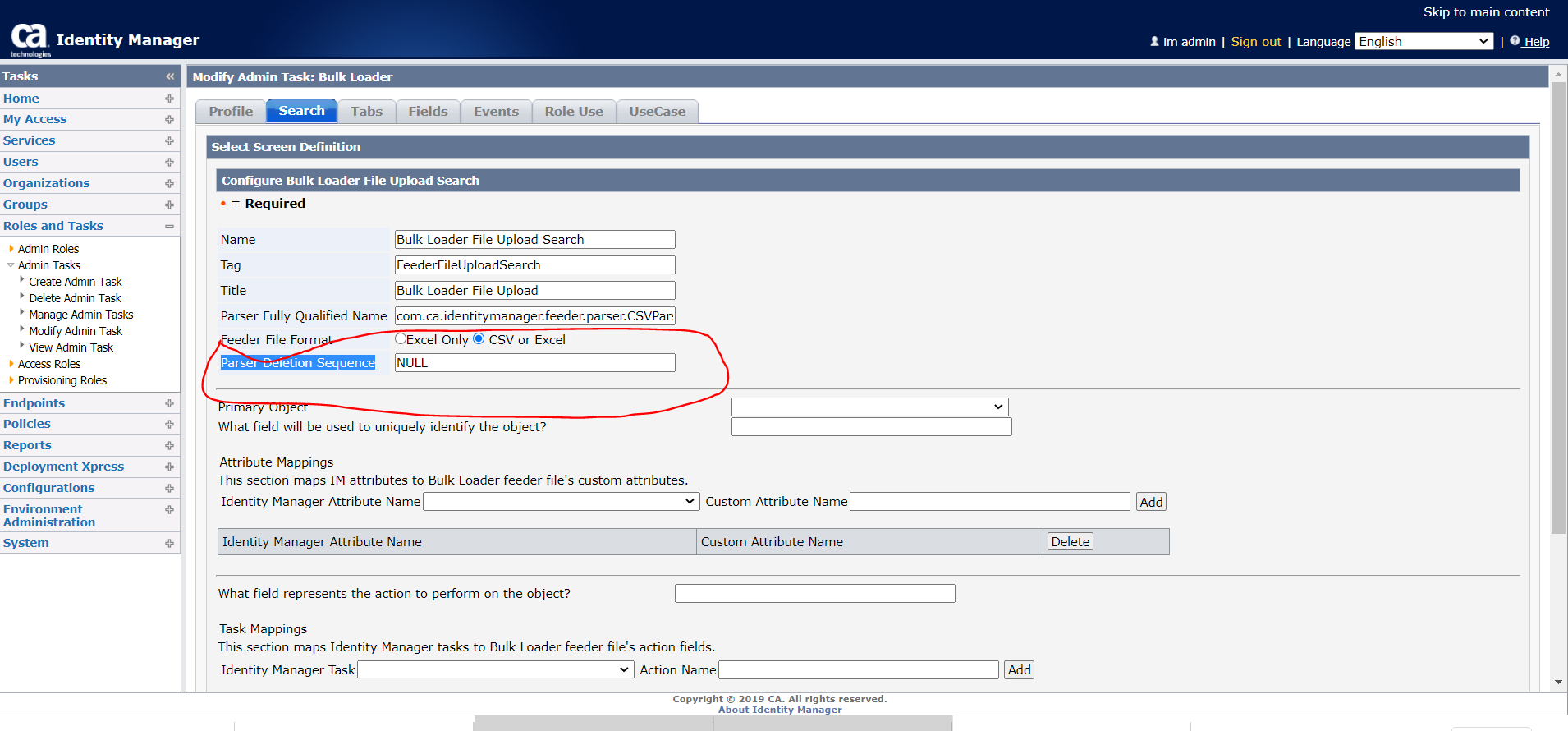
Task: Open the Identity Manager Attribute Name dropdown
Action: pos(562,501)
